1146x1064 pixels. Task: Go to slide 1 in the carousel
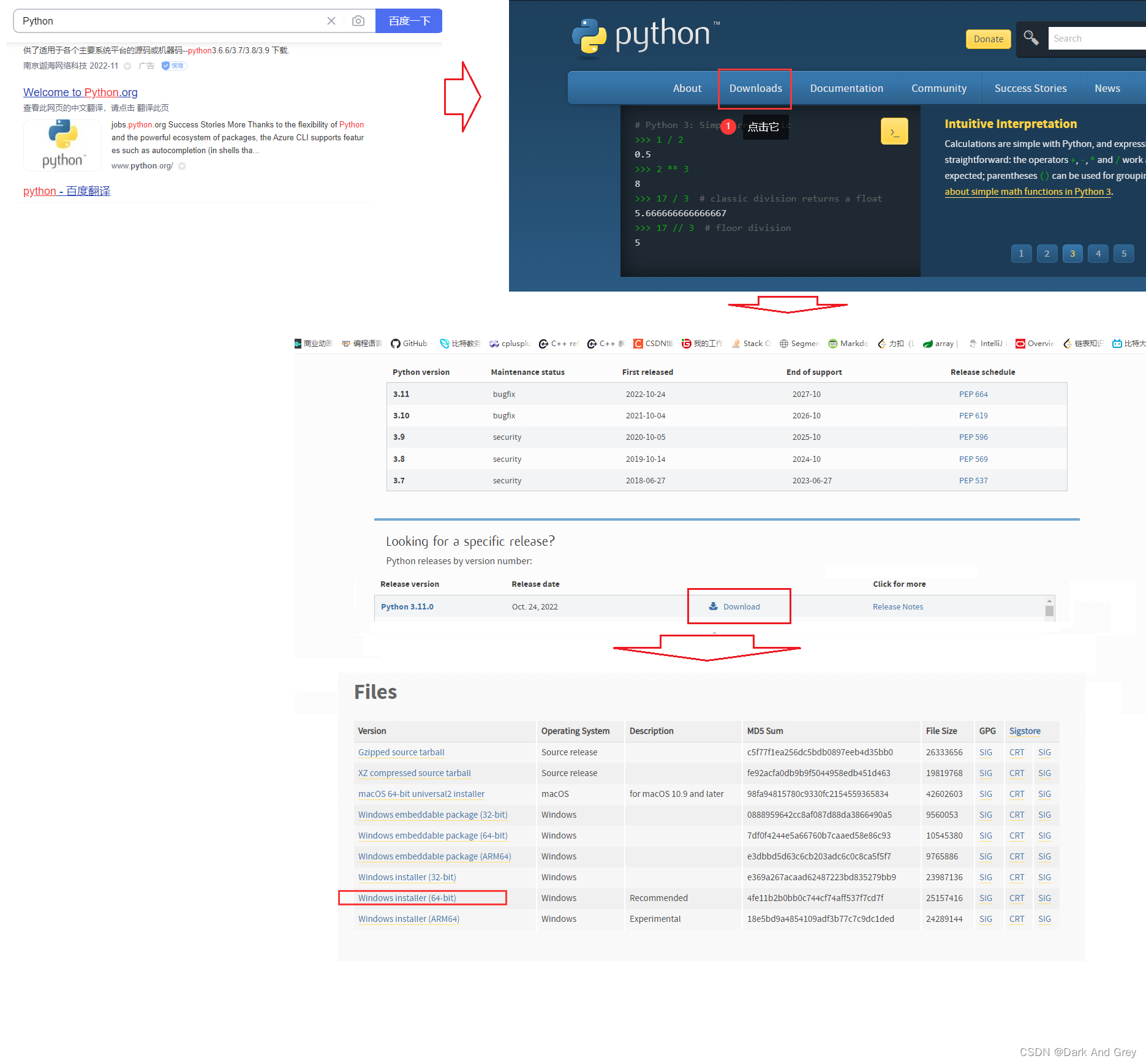(x=1021, y=253)
